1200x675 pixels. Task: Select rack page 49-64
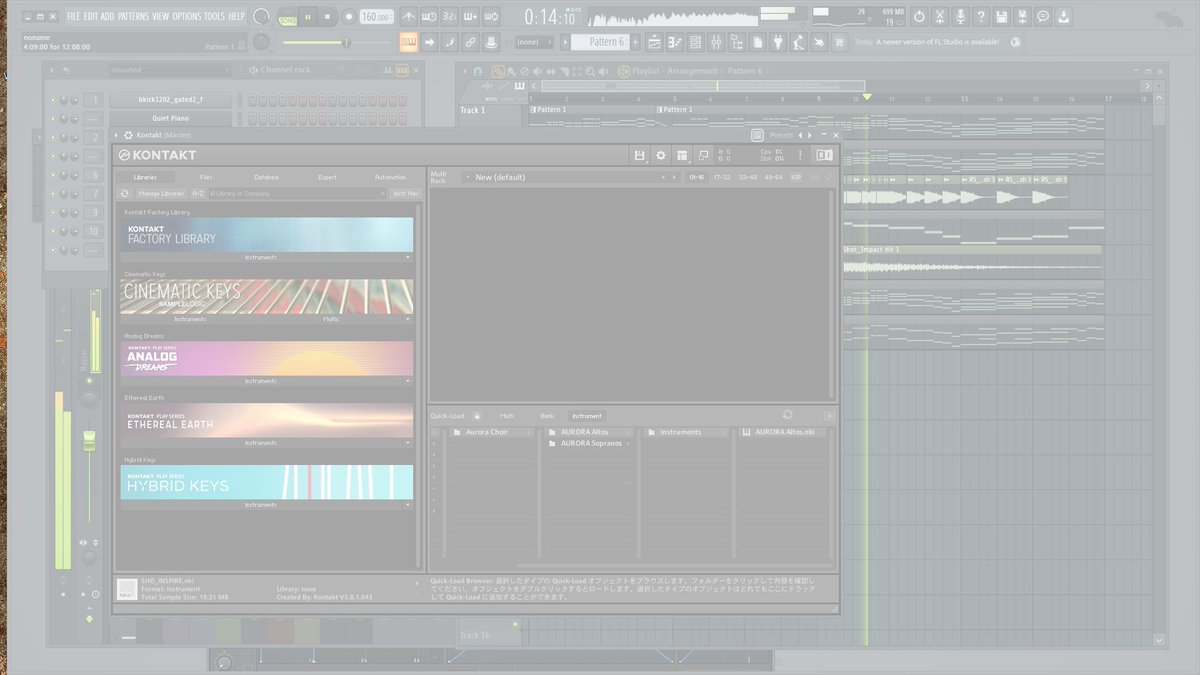(x=773, y=177)
